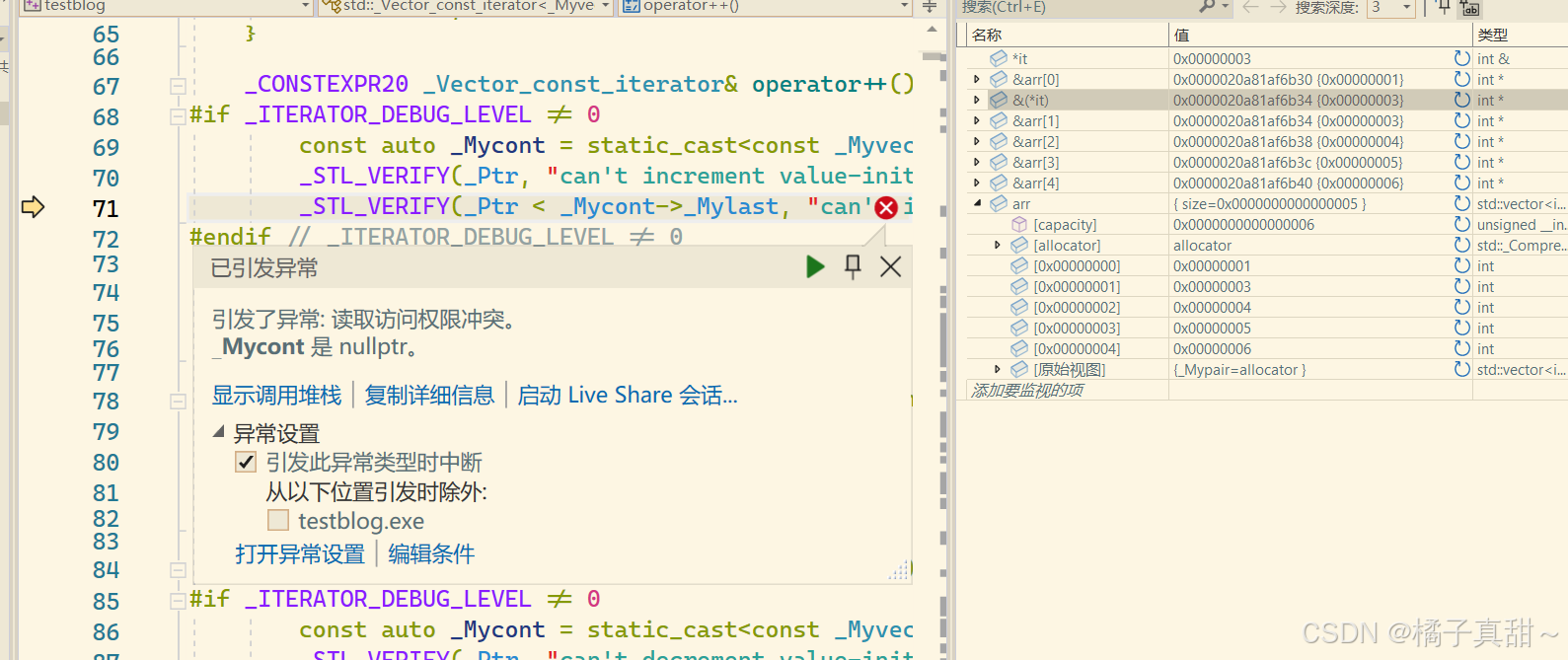Click the yellow current-statement arrow at line 71
This screenshot has height=660, width=1568.
(x=33, y=207)
